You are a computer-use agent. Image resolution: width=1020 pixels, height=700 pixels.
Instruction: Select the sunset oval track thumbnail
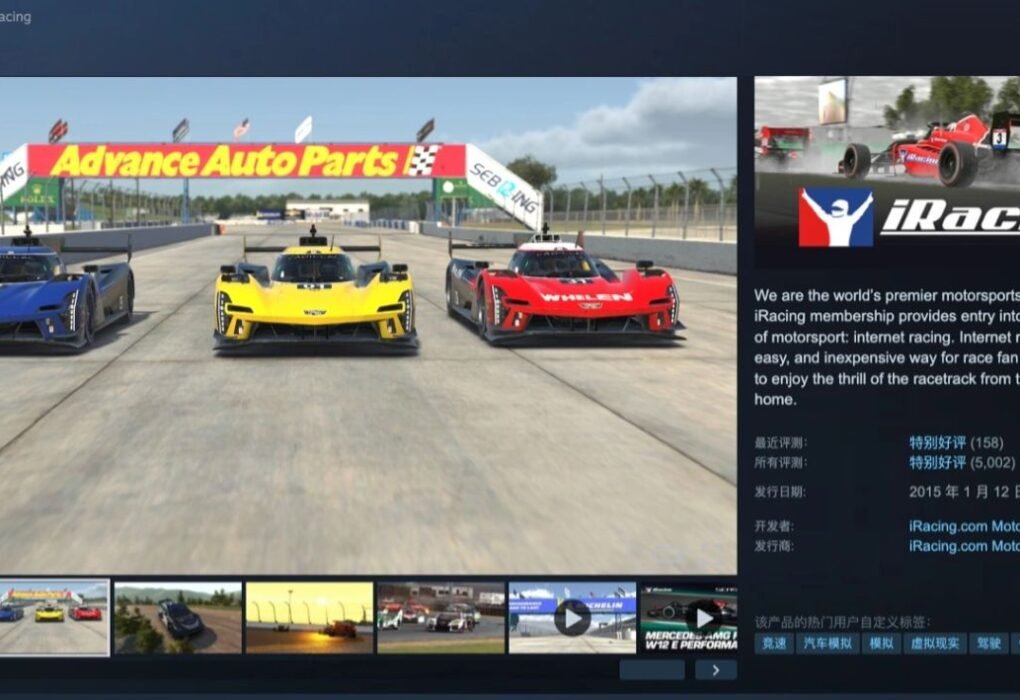click(x=310, y=618)
